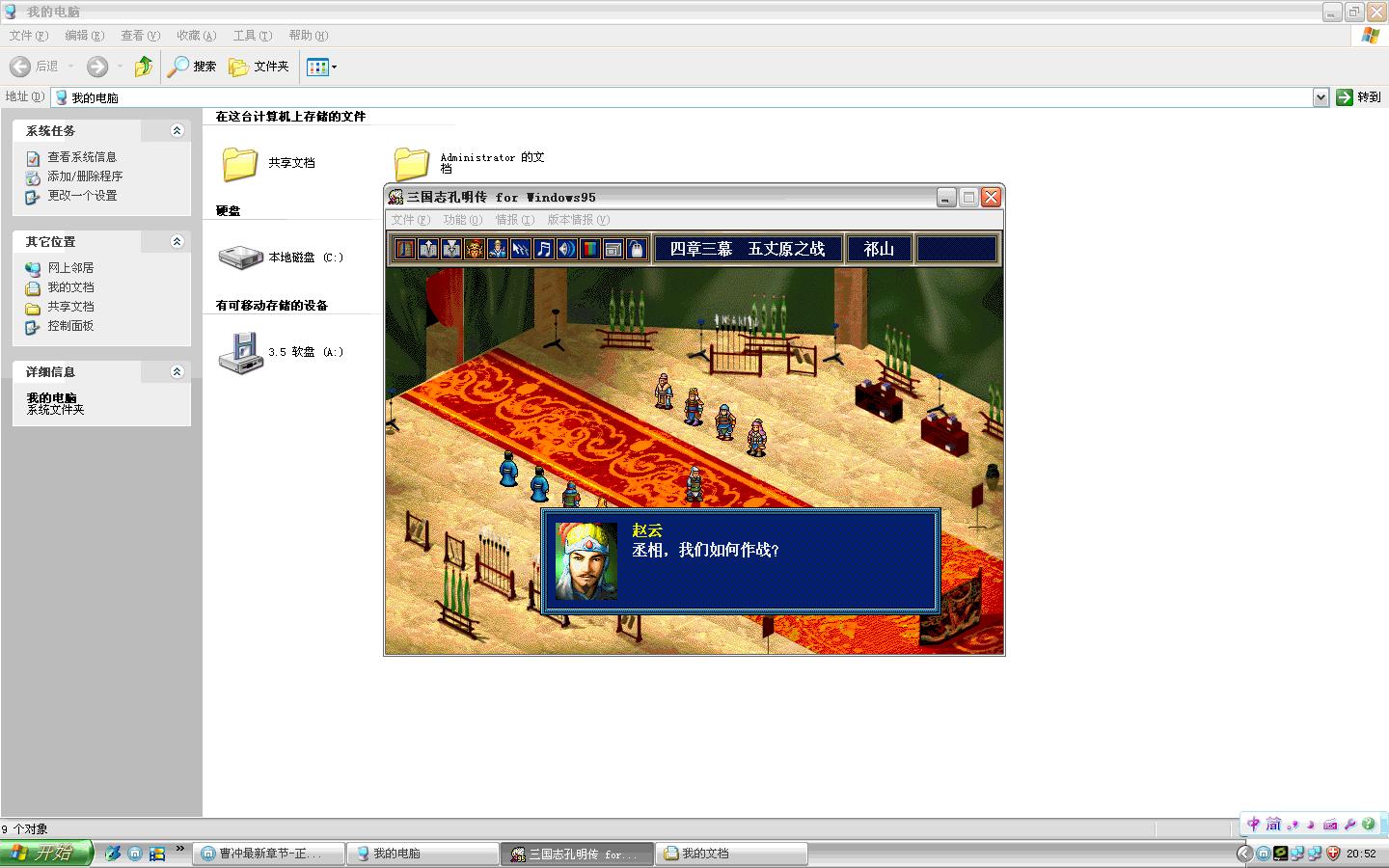1389x868 pixels.
Task: Click the forward arrow button in Explorer toolbar
Action: point(96,67)
